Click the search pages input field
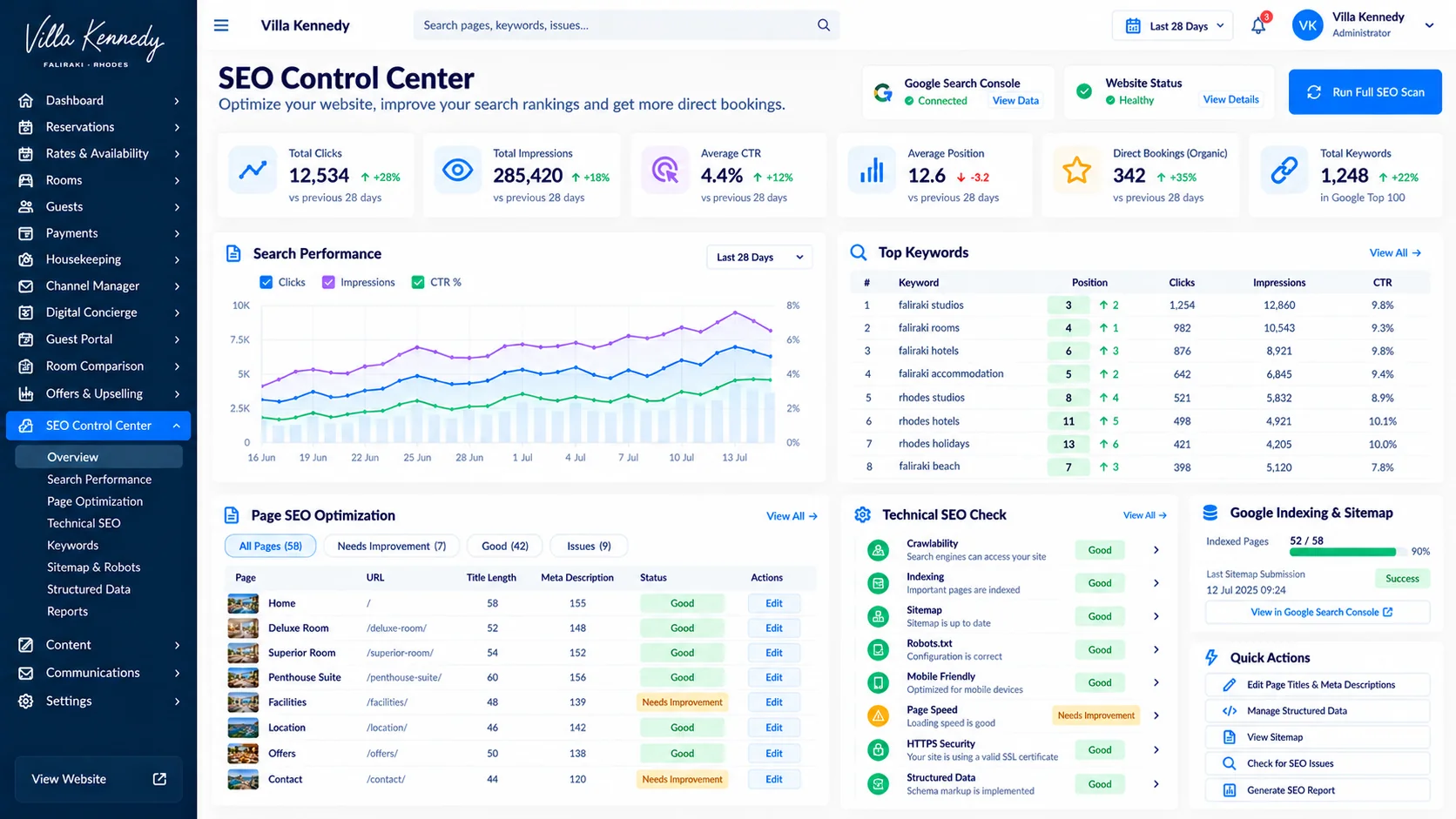Image resolution: width=1456 pixels, height=819 pixels. 625,25
